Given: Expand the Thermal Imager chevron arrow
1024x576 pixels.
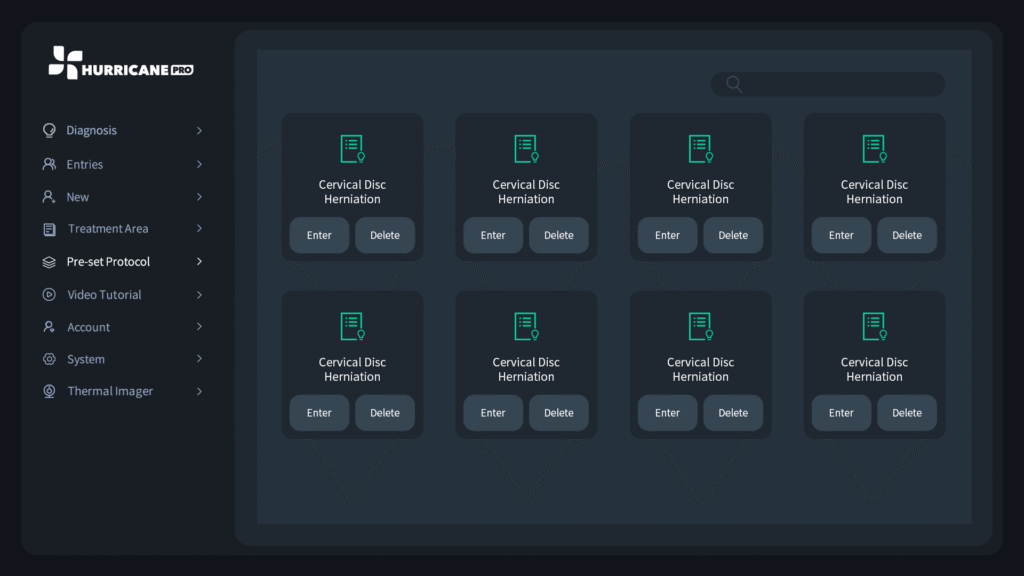Looking at the screenshot, I should click(x=199, y=391).
